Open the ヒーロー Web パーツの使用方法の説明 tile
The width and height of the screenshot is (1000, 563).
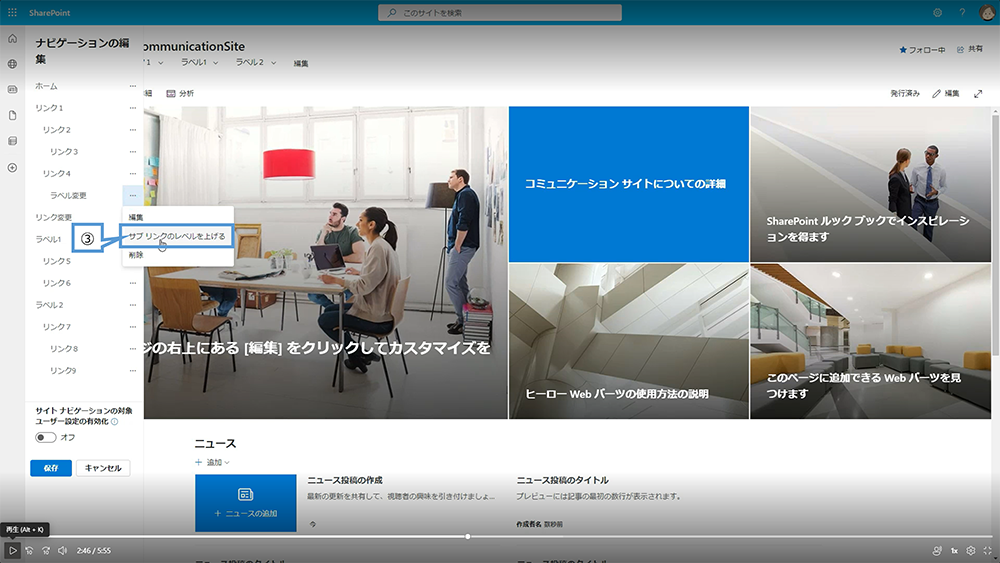tap(628, 342)
